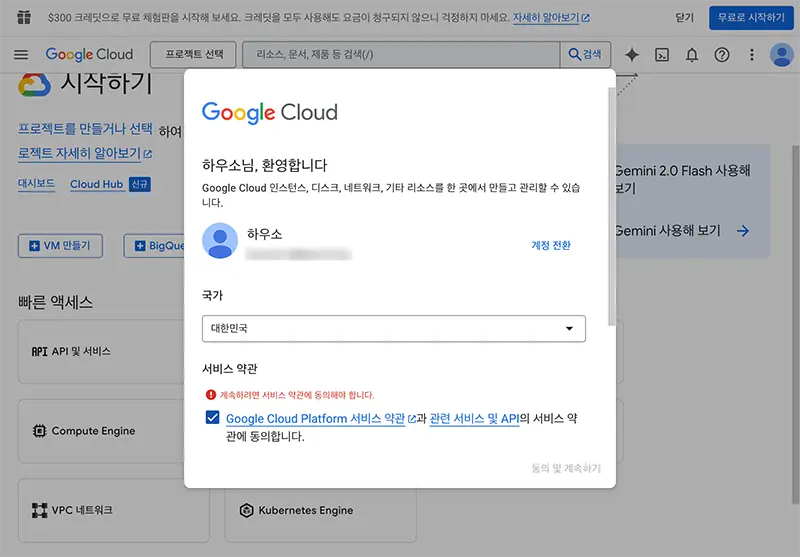Click VM 만들기 button
Image resolution: width=800 pixels, height=557 pixels.
pyautogui.click(x=60, y=246)
